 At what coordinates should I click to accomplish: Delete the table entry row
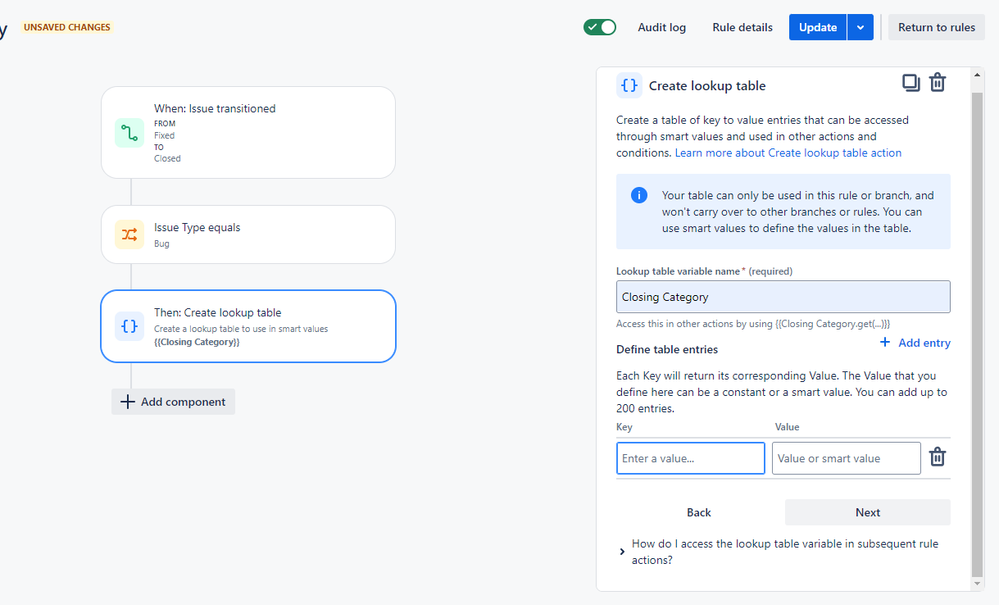click(x=937, y=457)
